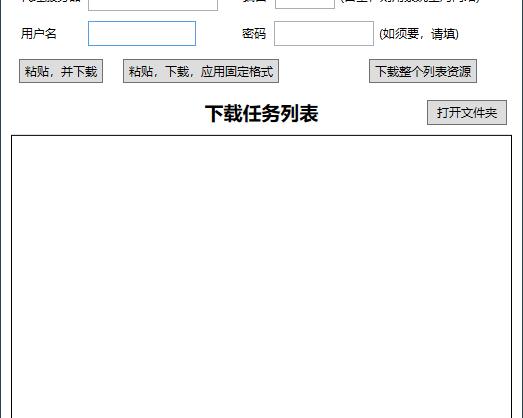Click the 用户名 input field
This screenshot has width=523, height=418.
pyautogui.click(x=142, y=33)
